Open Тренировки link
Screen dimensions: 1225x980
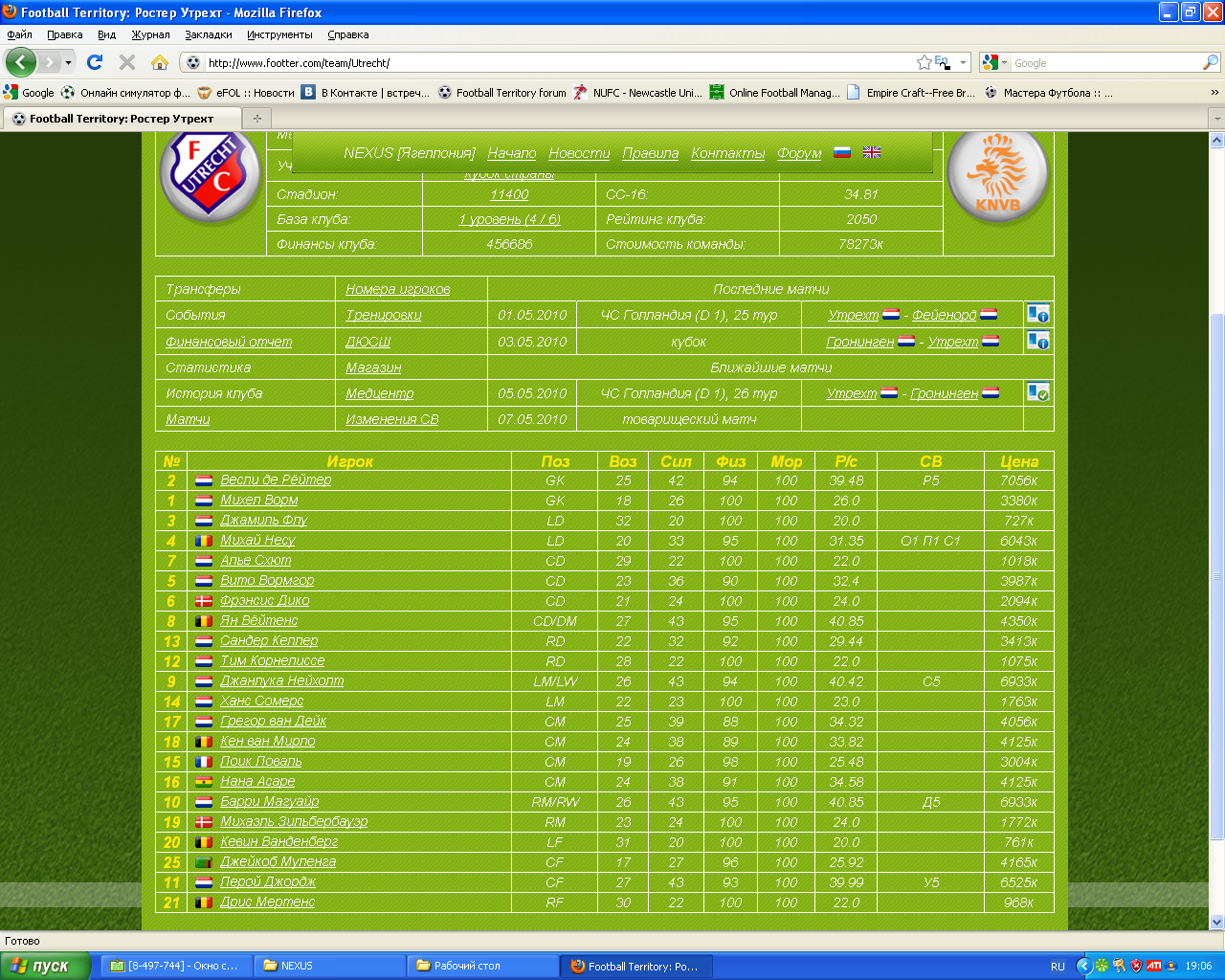tap(384, 315)
